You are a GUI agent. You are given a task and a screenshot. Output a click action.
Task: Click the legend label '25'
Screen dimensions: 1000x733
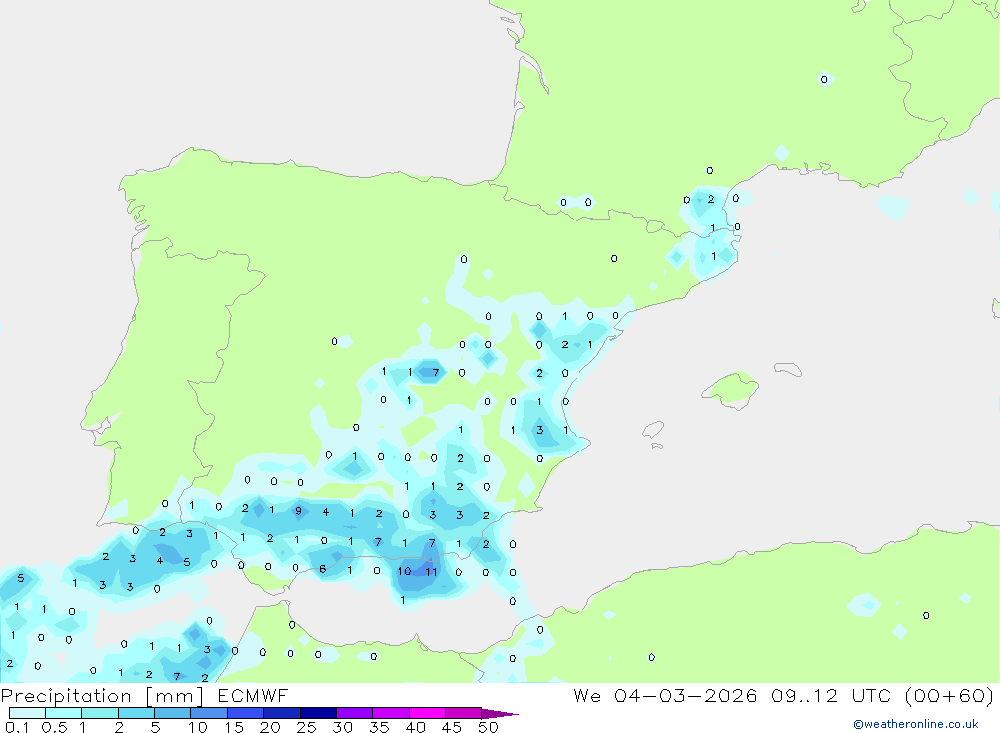(306, 727)
